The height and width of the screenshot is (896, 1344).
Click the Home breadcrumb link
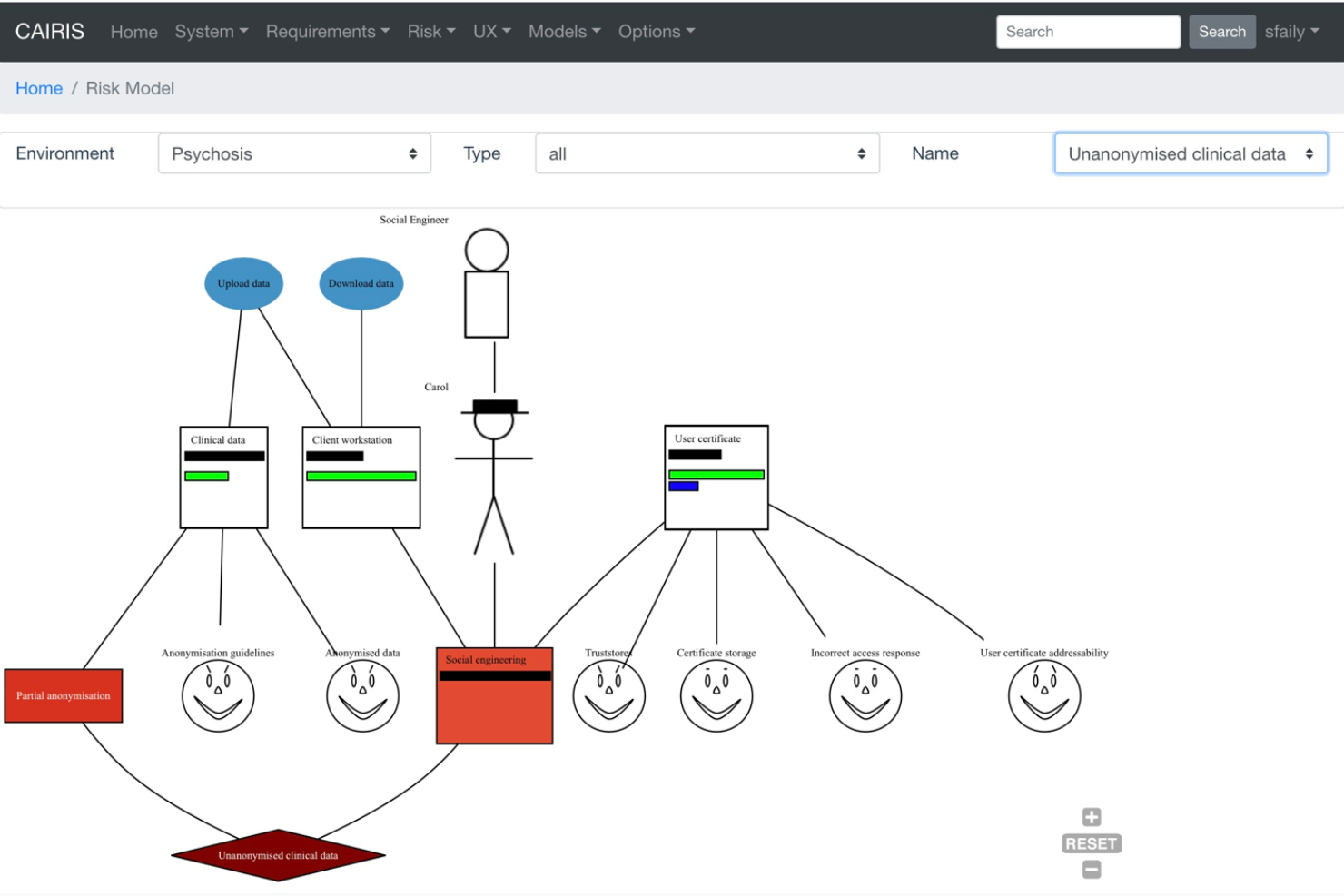38,88
